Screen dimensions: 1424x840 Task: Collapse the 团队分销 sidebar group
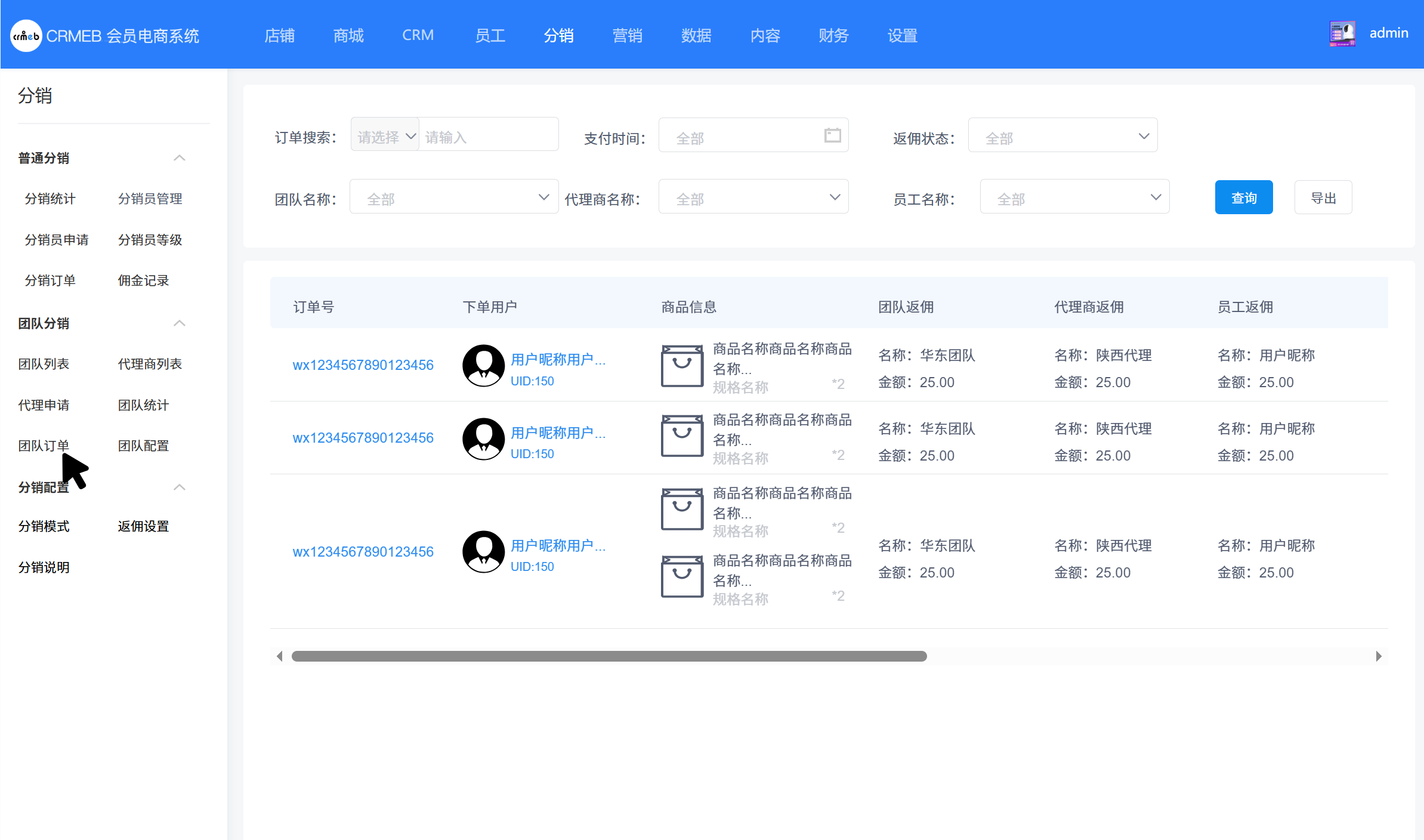(x=179, y=323)
